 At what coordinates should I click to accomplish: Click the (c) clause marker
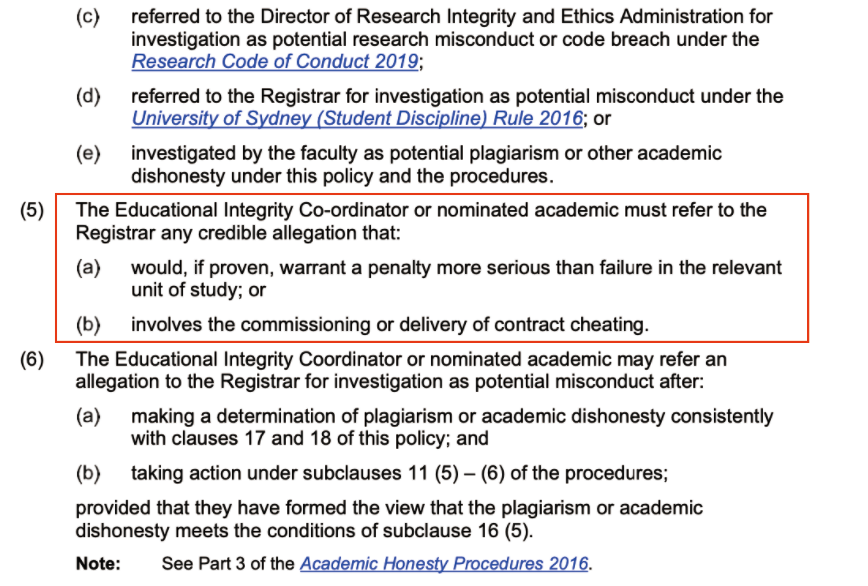click(88, 19)
